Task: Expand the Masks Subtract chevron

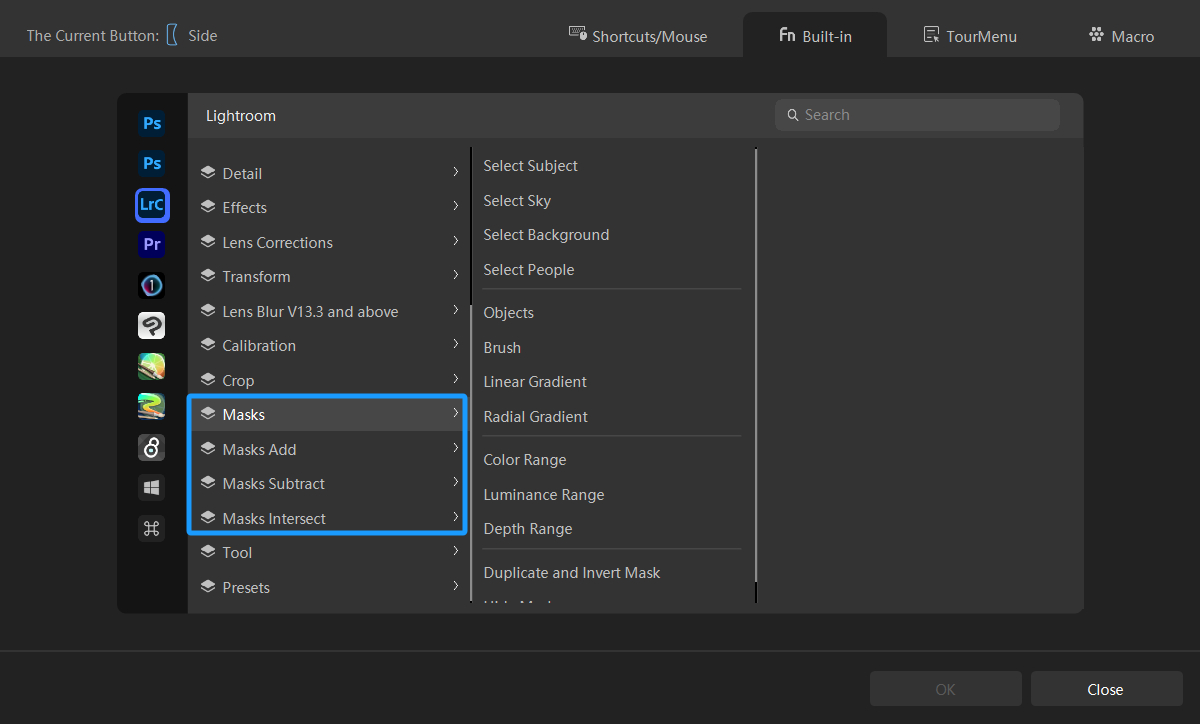Action: pos(455,482)
